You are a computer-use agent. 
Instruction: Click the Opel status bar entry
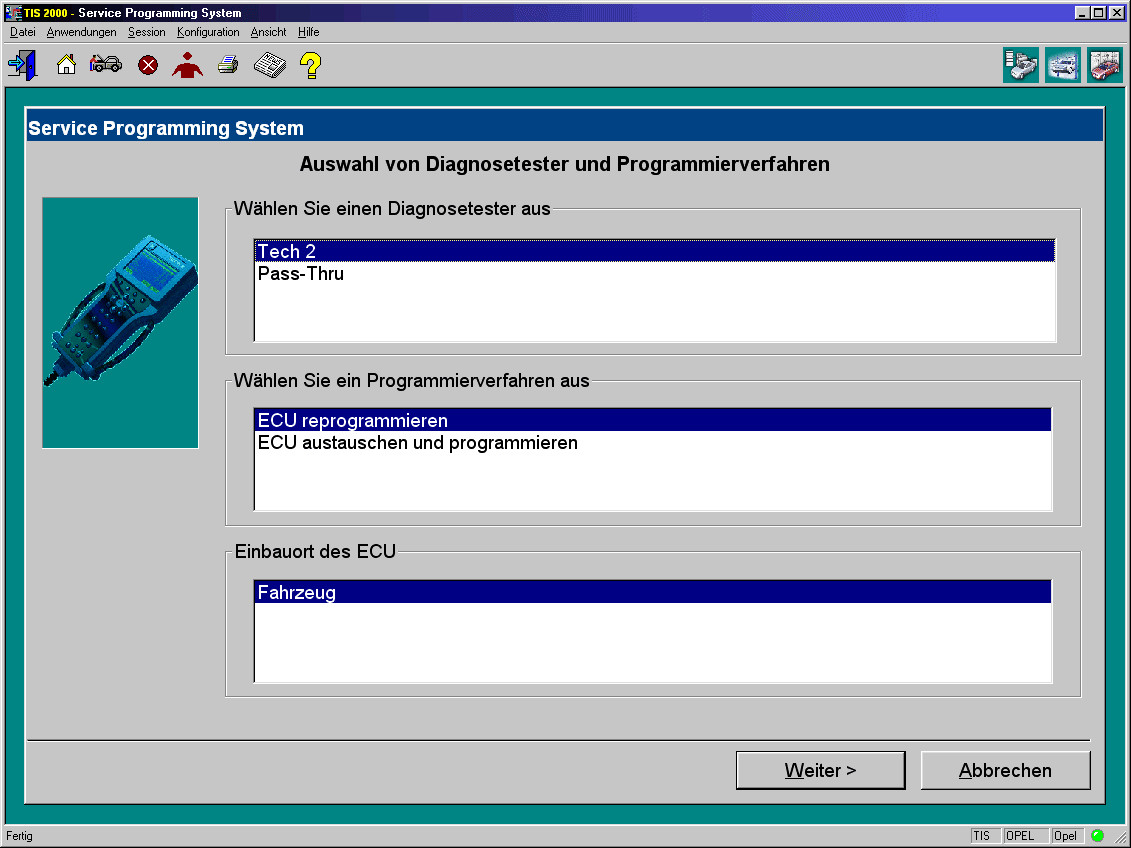tap(1068, 836)
